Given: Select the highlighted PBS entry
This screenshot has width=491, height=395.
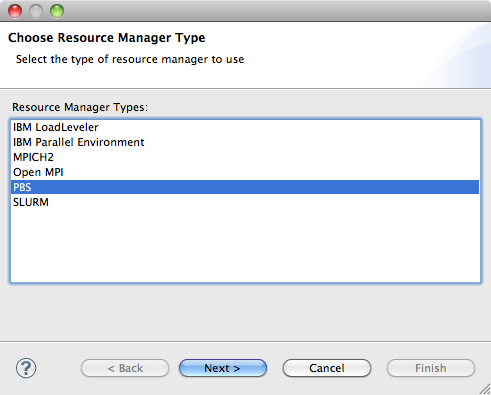Looking at the screenshot, I should coord(245,187).
